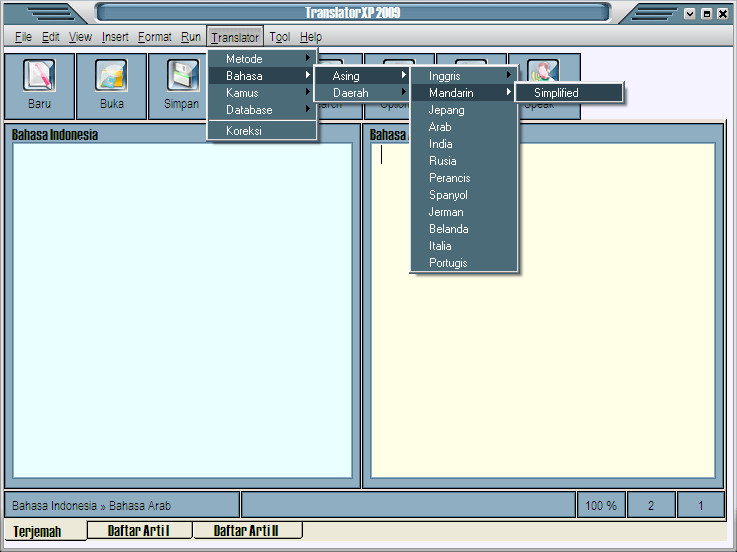
Task: Click inside the yellow translation output area
Action: coord(543,310)
